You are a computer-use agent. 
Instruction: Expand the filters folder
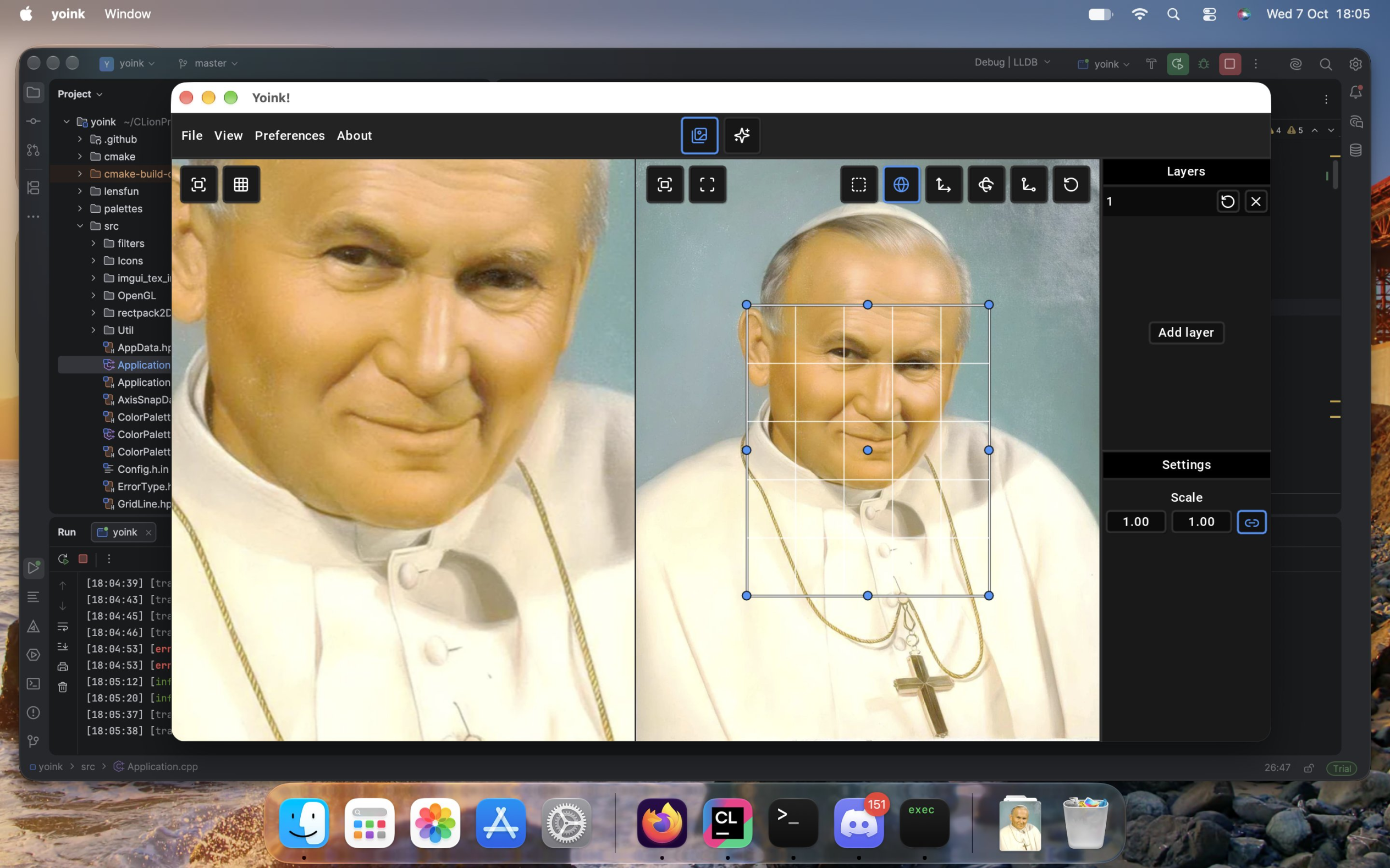click(x=93, y=244)
